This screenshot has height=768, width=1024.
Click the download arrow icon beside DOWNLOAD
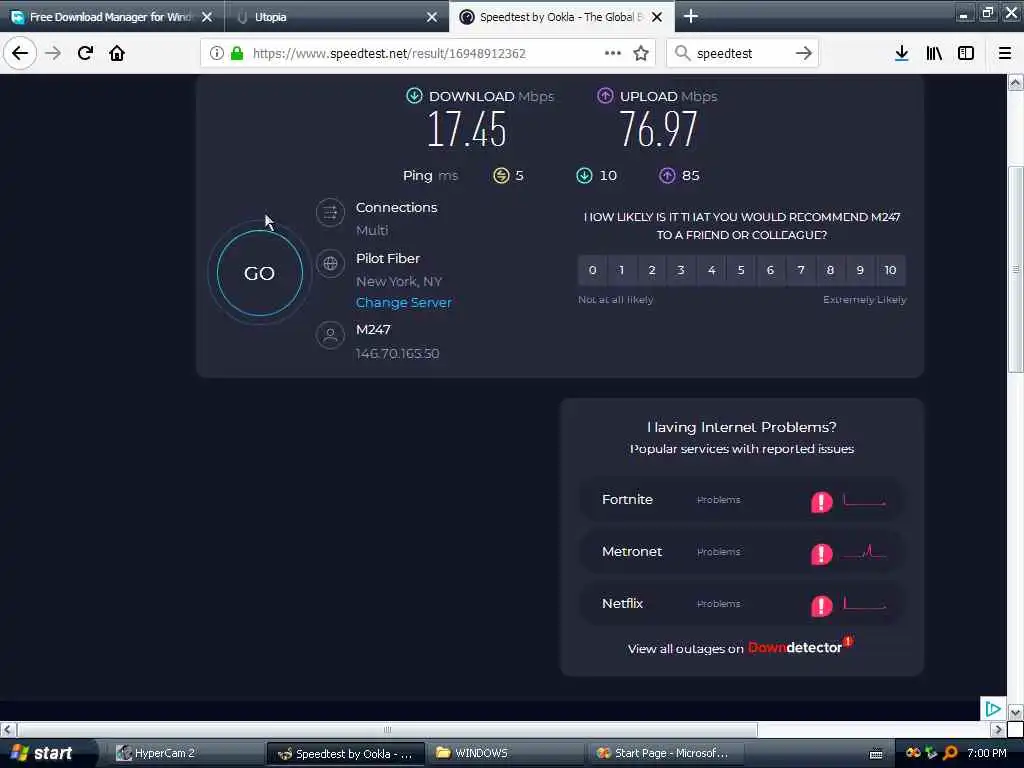point(414,95)
